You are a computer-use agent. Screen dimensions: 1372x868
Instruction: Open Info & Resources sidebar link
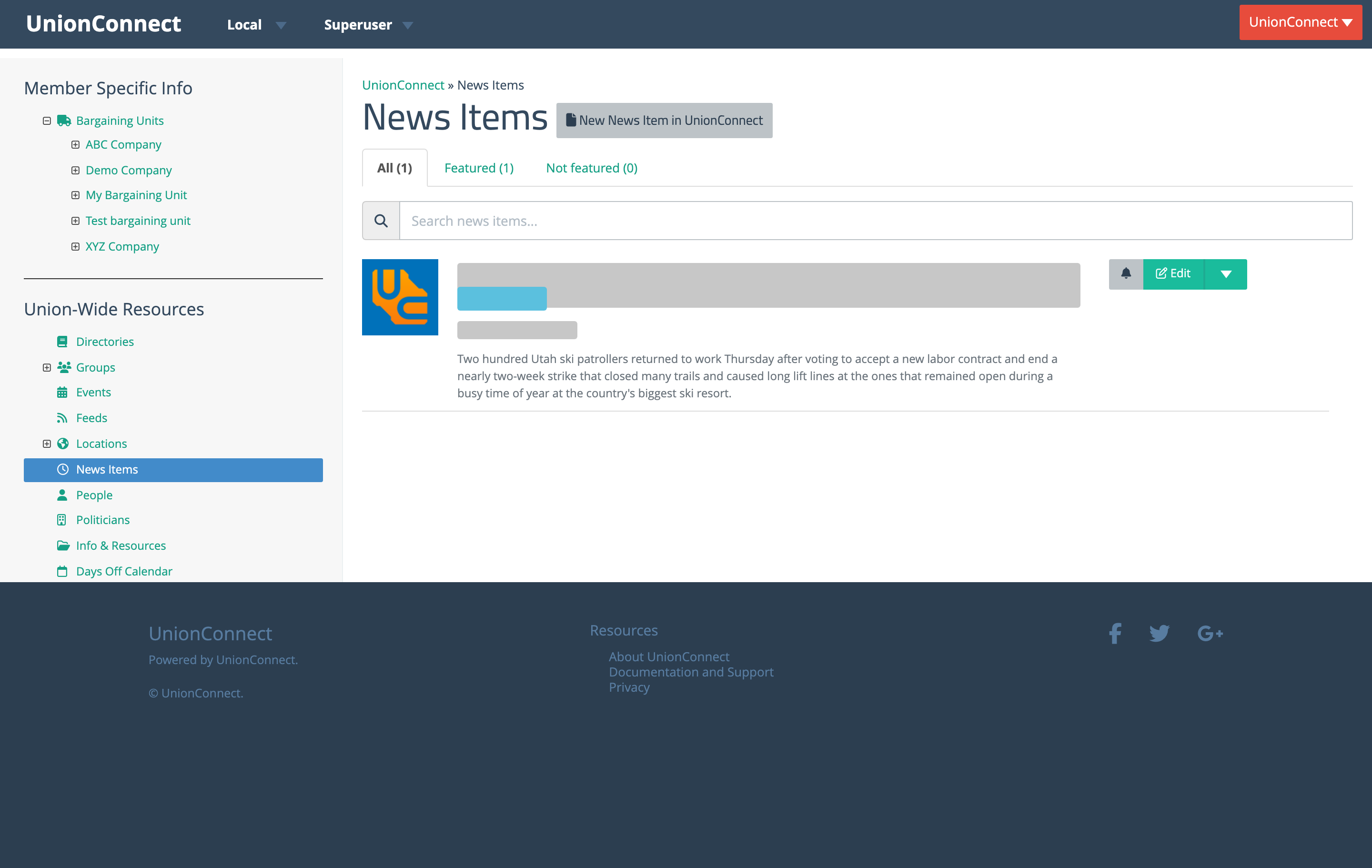click(x=121, y=545)
